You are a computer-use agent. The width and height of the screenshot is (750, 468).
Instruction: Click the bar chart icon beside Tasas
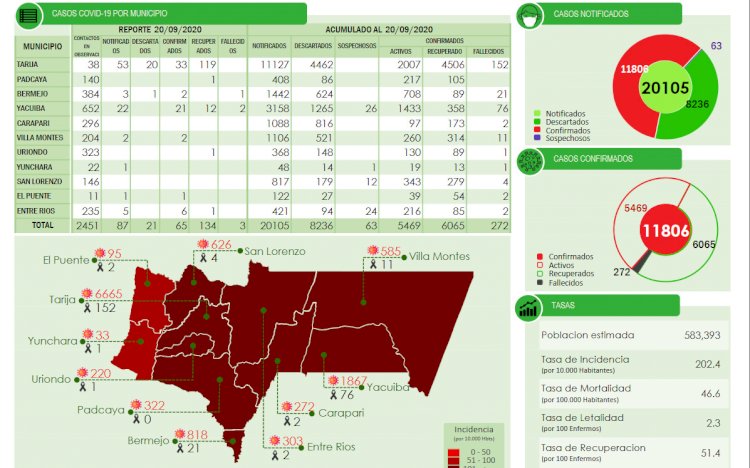pyautogui.click(x=528, y=308)
